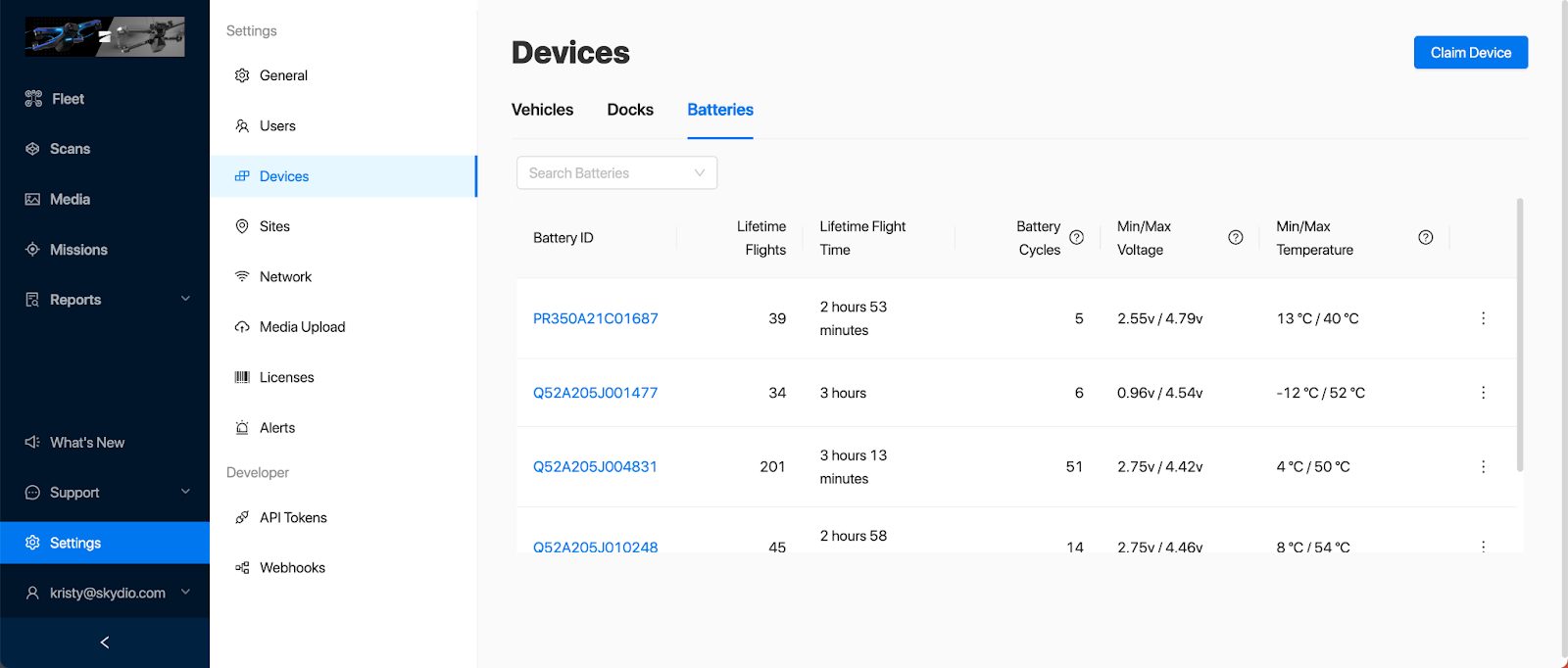1568x668 pixels.
Task: Click the battery table vertical scrollbar
Action: pyautogui.click(x=1520, y=333)
